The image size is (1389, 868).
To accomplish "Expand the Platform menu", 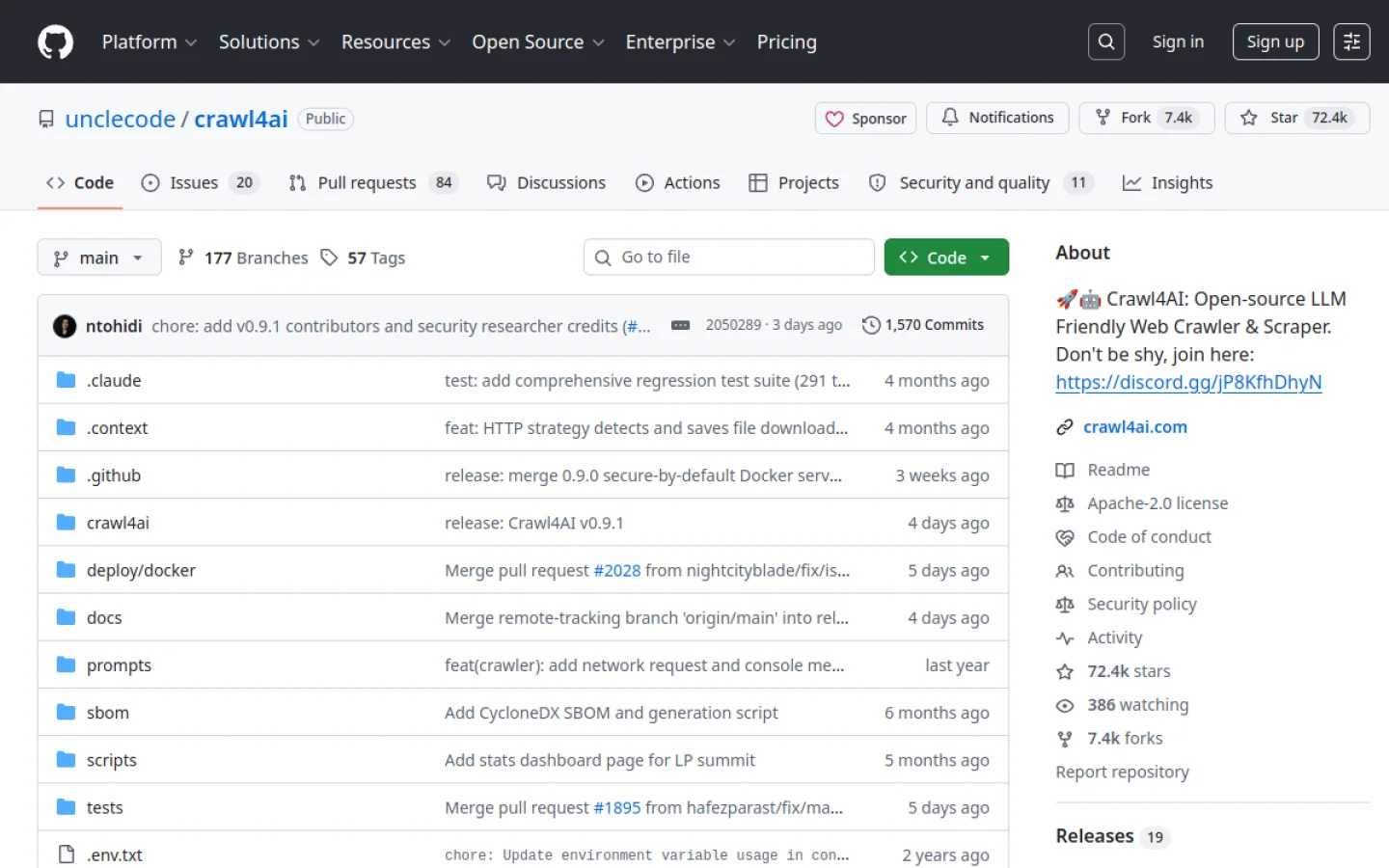I will click(x=150, y=41).
